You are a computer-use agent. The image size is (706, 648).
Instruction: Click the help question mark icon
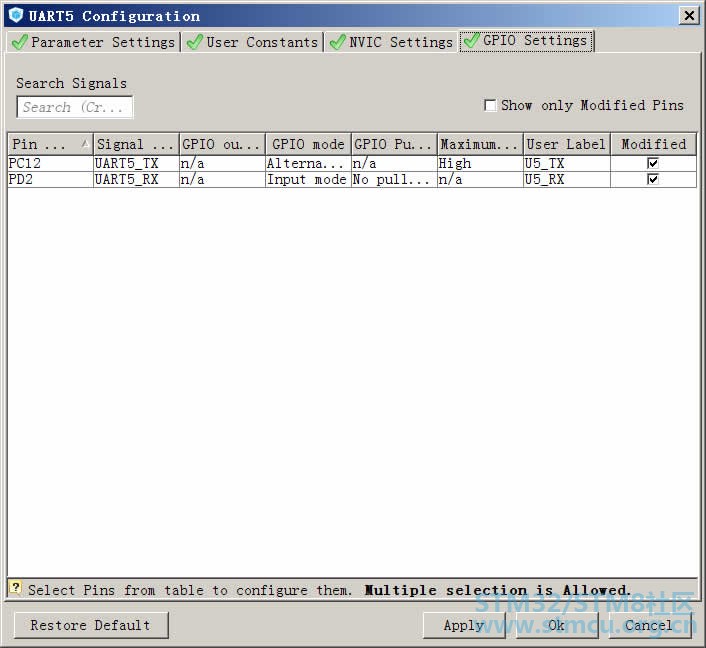[16, 588]
